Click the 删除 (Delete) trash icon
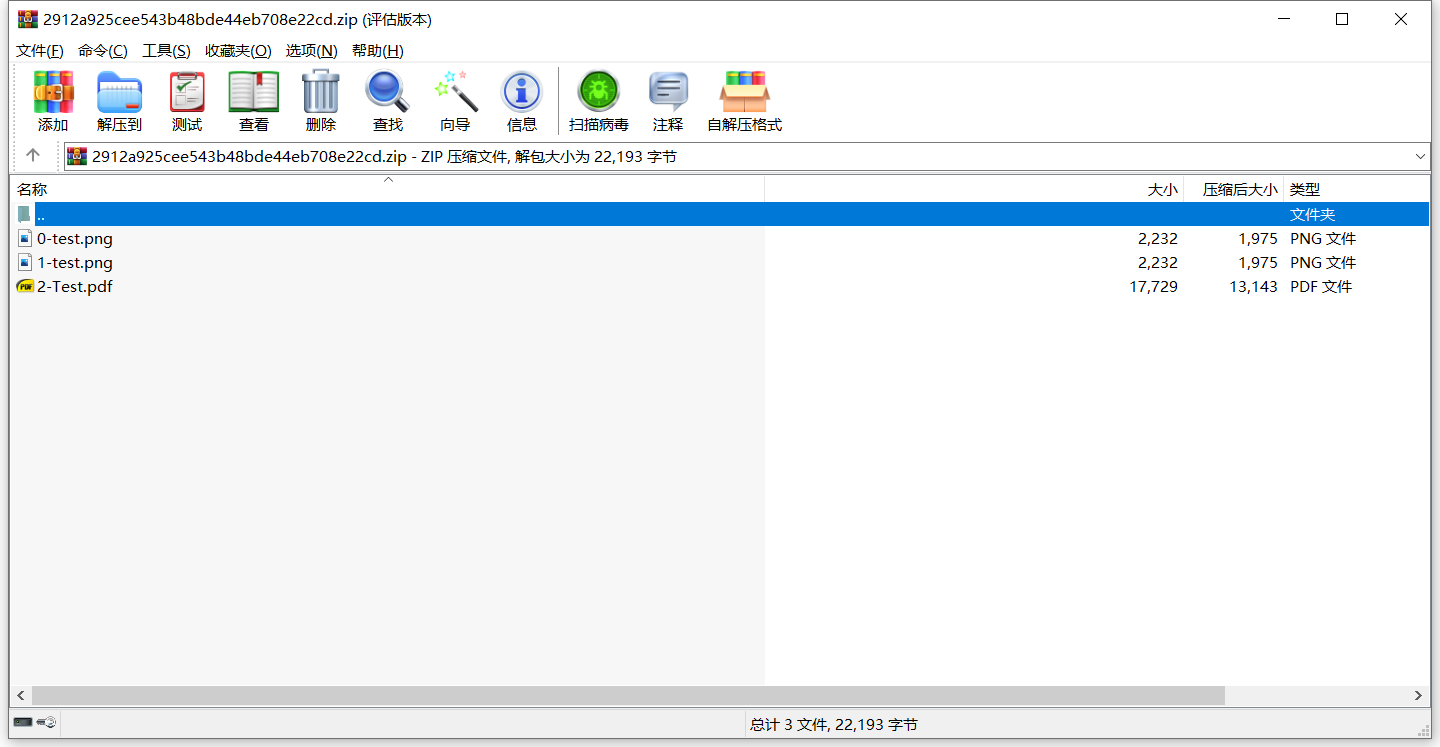The width and height of the screenshot is (1440, 747). tap(321, 101)
